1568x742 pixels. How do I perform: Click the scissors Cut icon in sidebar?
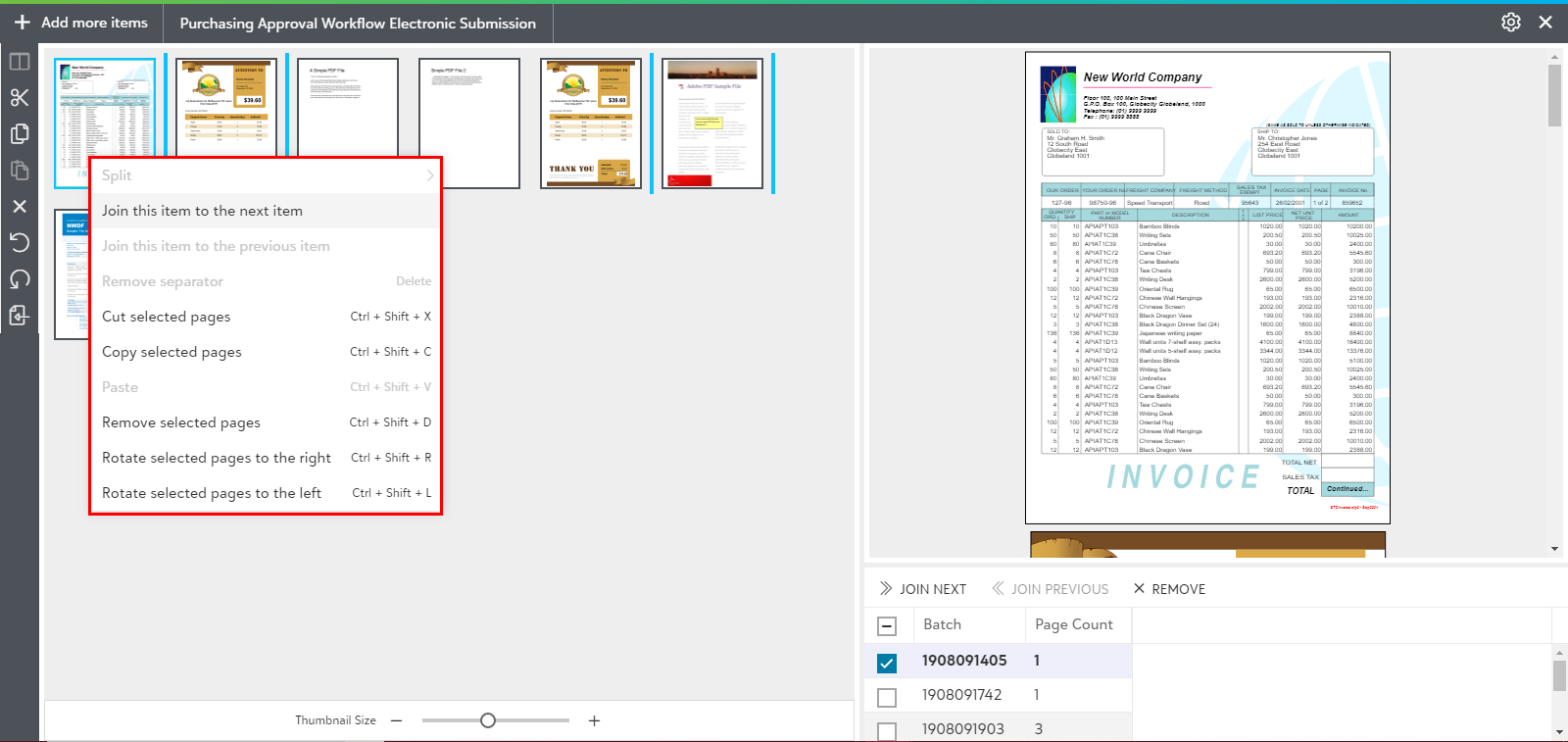[20, 98]
